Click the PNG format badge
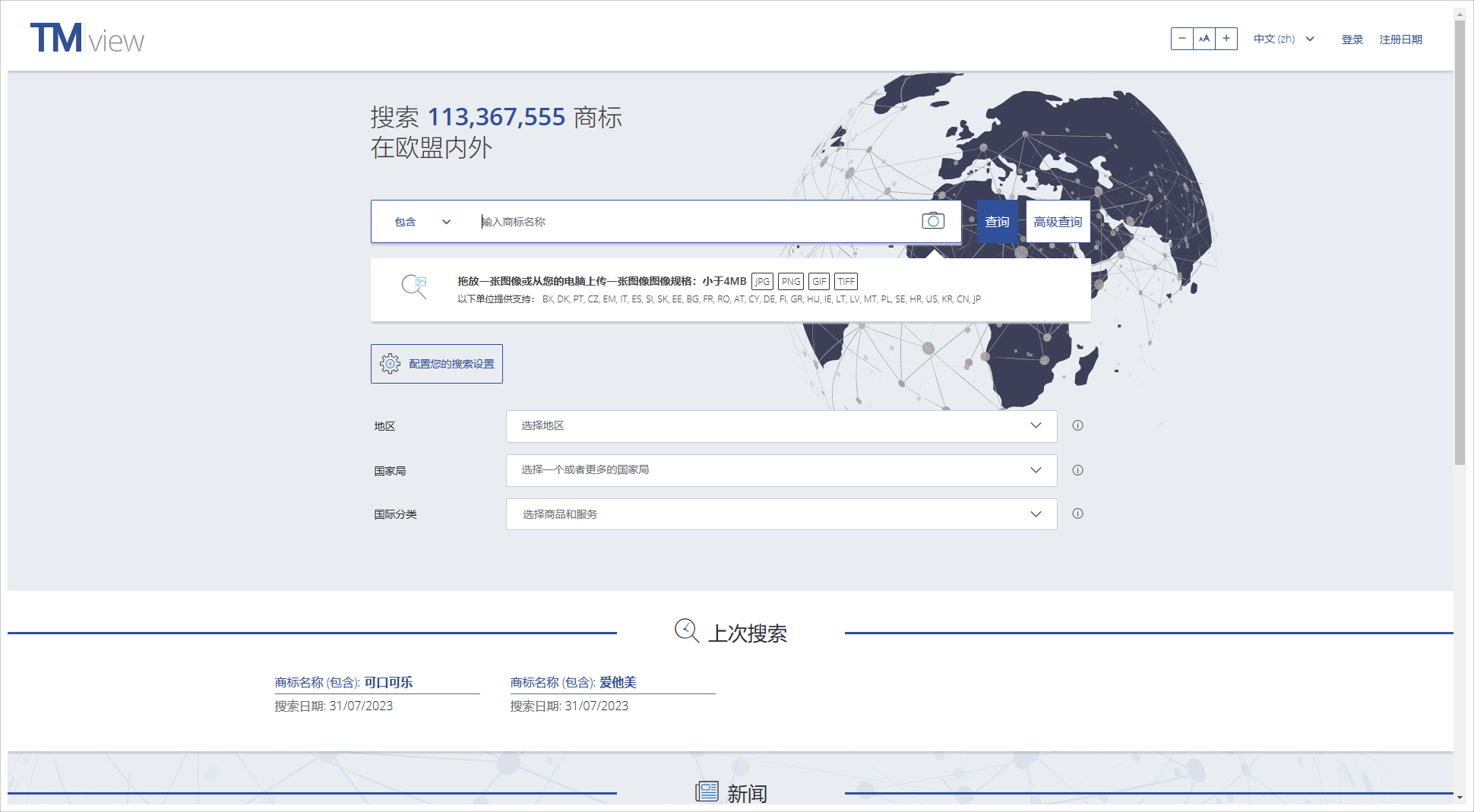 (x=791, y=281)
